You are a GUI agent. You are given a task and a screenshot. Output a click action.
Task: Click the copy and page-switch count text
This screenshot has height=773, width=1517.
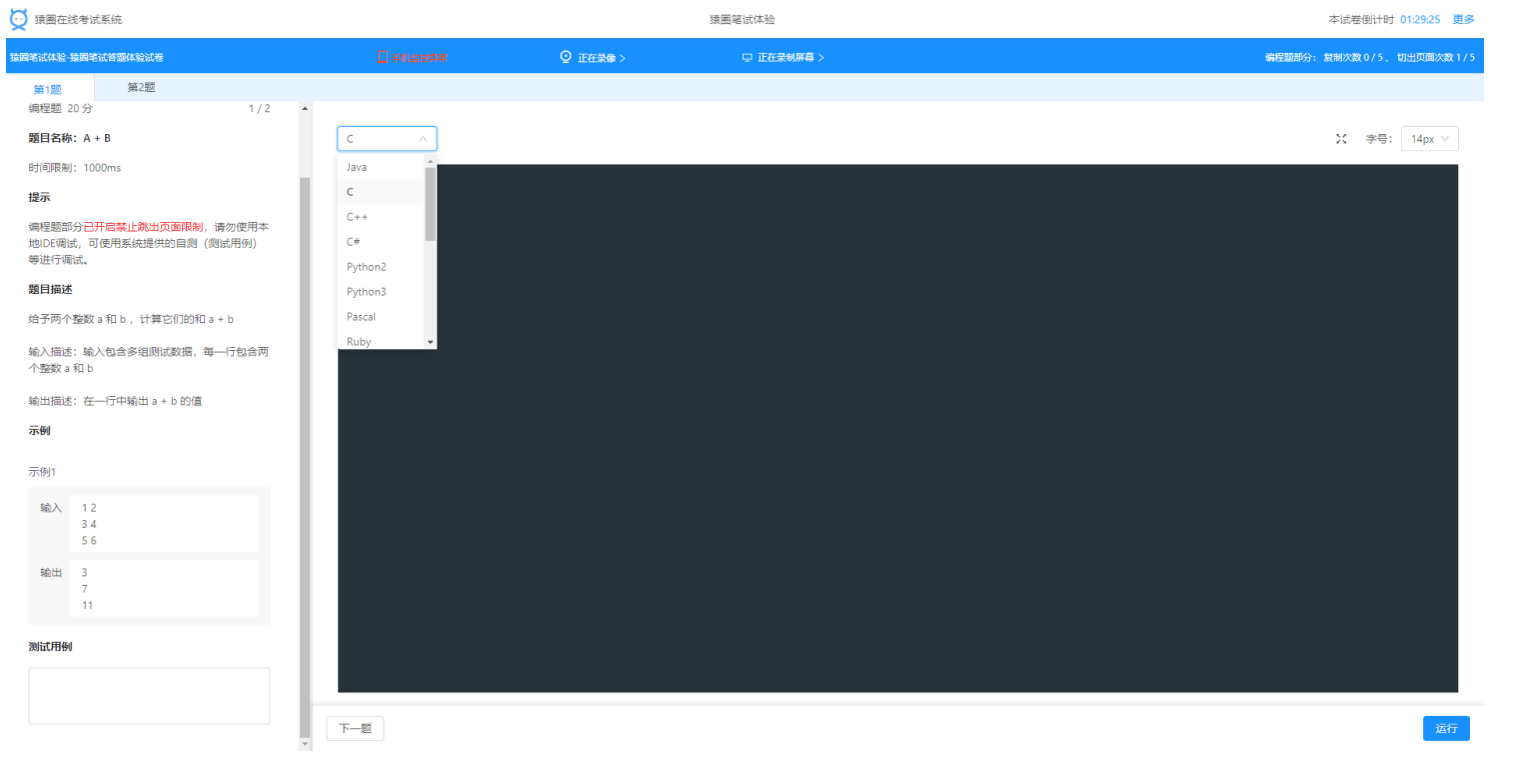click(x=1370, y=57)
